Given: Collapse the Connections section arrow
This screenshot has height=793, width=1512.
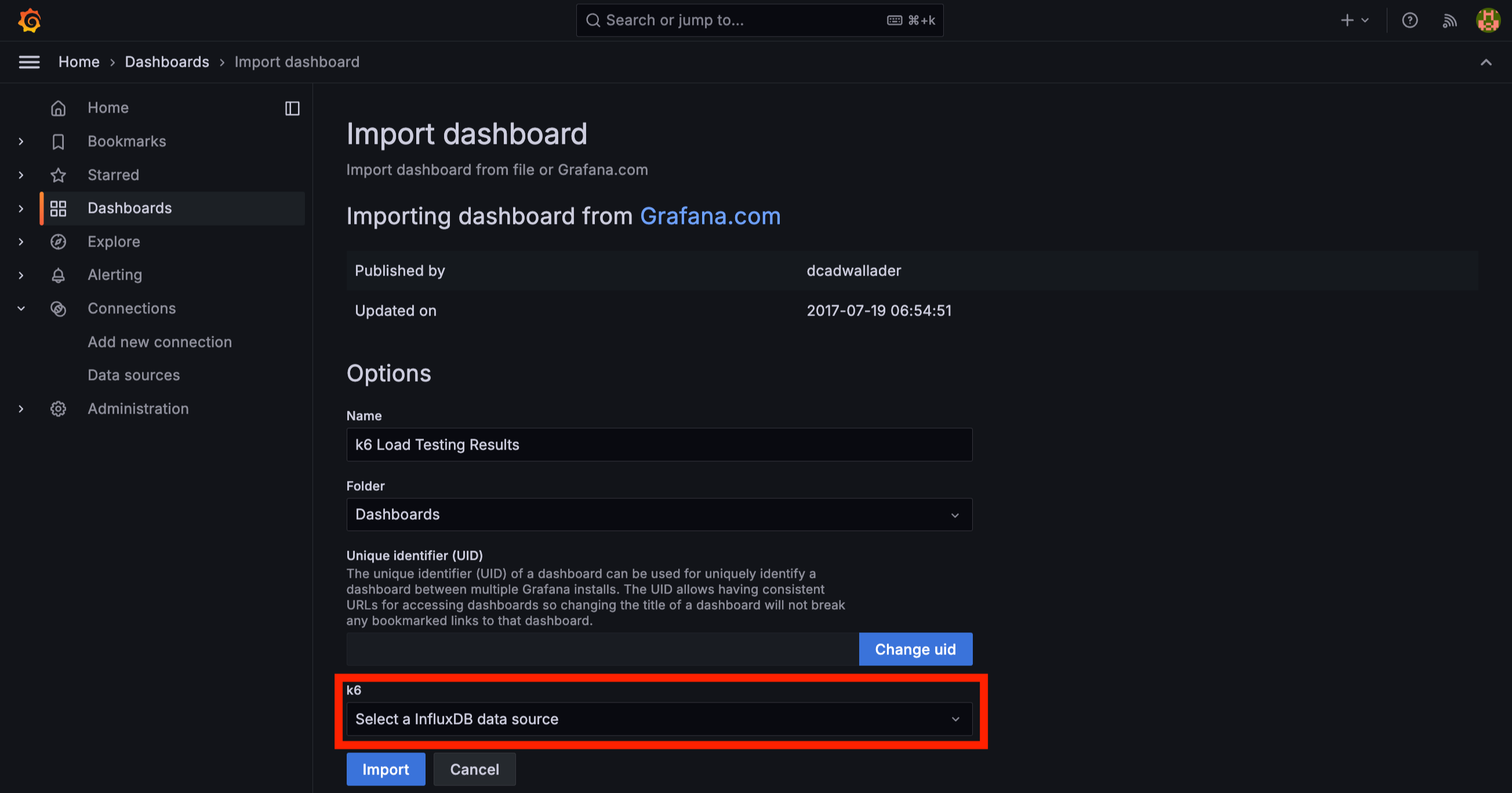Looking at the screenshot, I should click(x=21, y=309).
